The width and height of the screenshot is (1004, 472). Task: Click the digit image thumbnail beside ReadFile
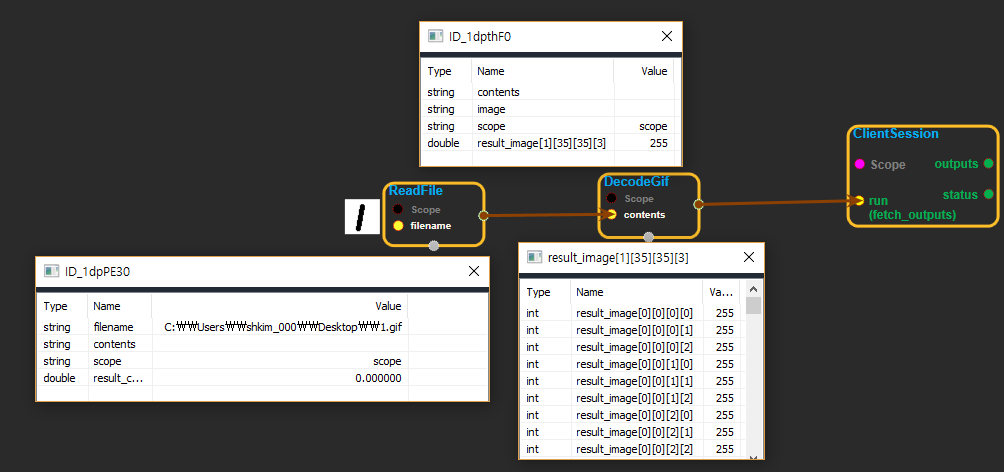[x=361, y=216]
